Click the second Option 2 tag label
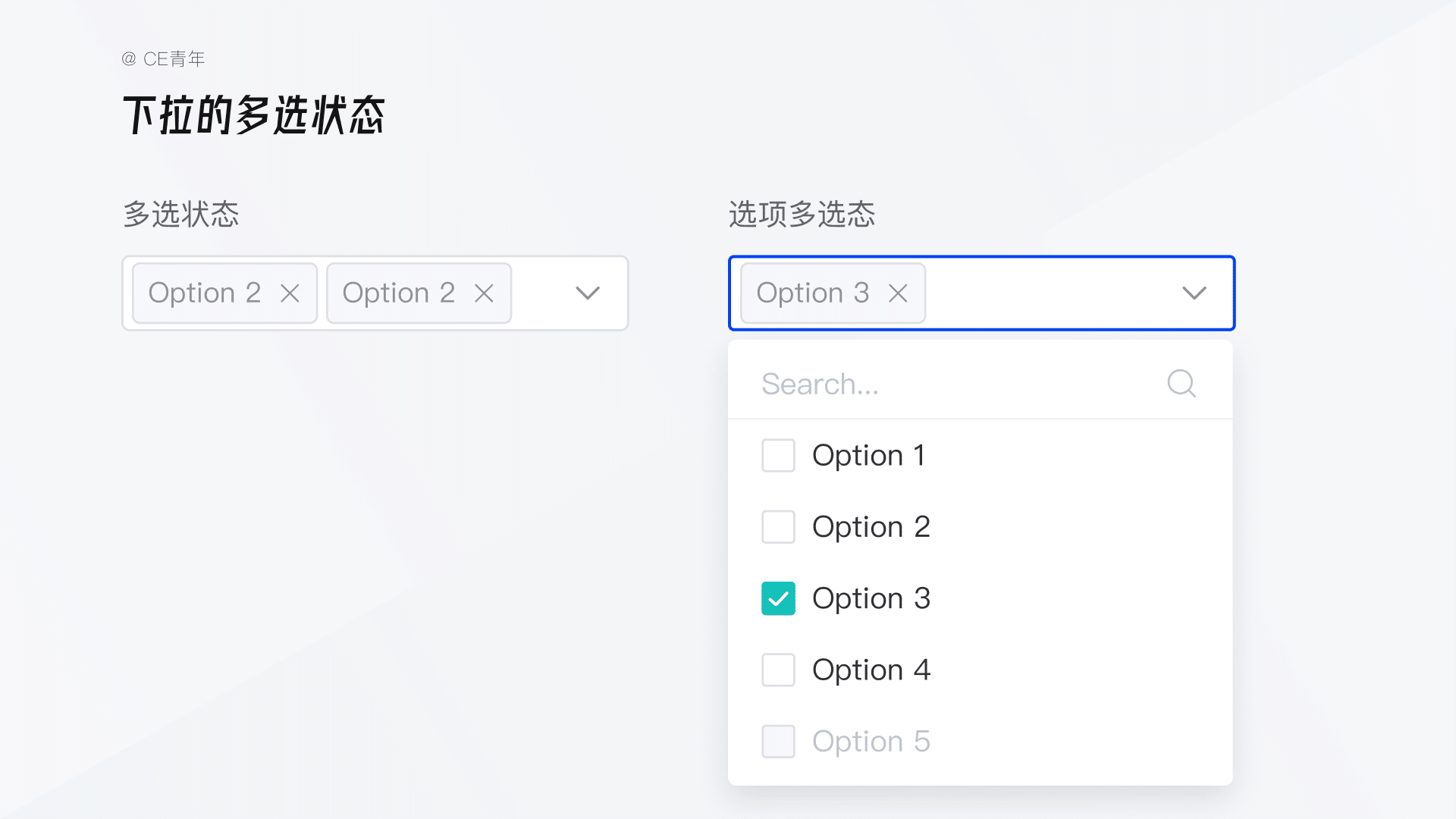The image size is (1456, 819). click(x=398, y=293)
